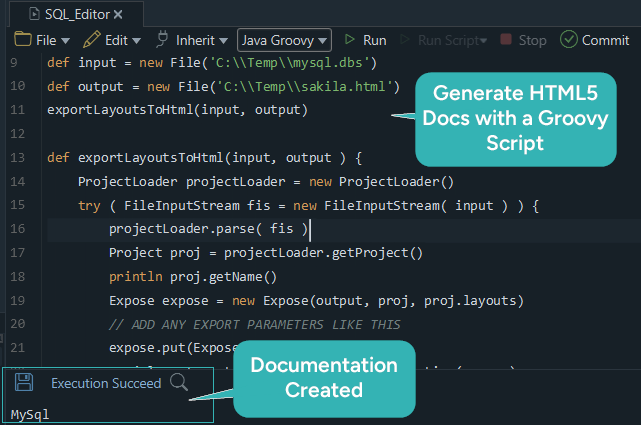Expand the File dropdown arrow
Image resolution: width=641 pixels, height=425 pixels.
point(65,40)
